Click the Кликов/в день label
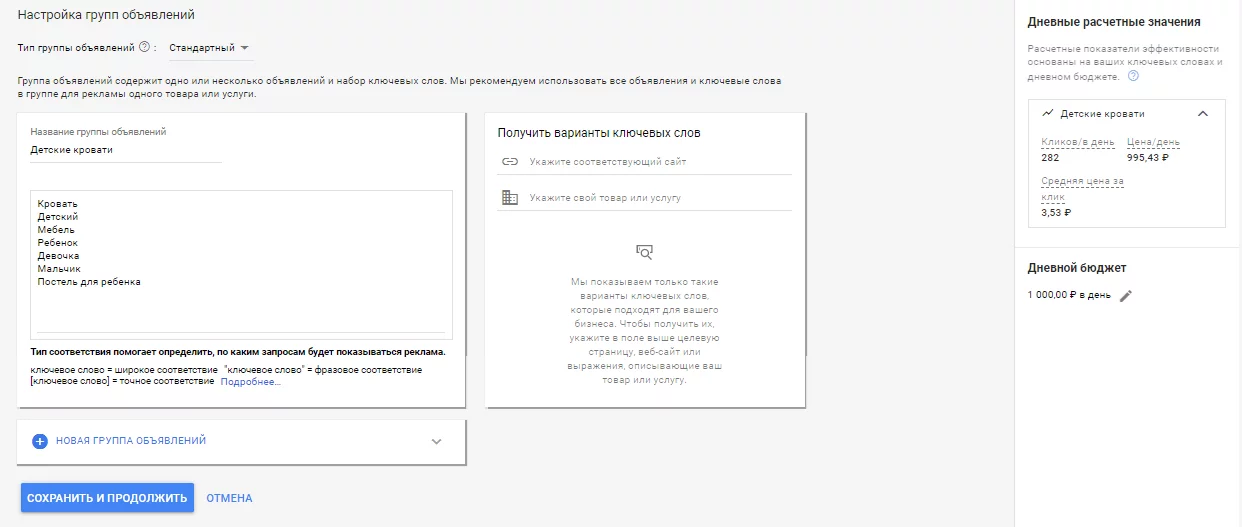 coord(1078,142)
